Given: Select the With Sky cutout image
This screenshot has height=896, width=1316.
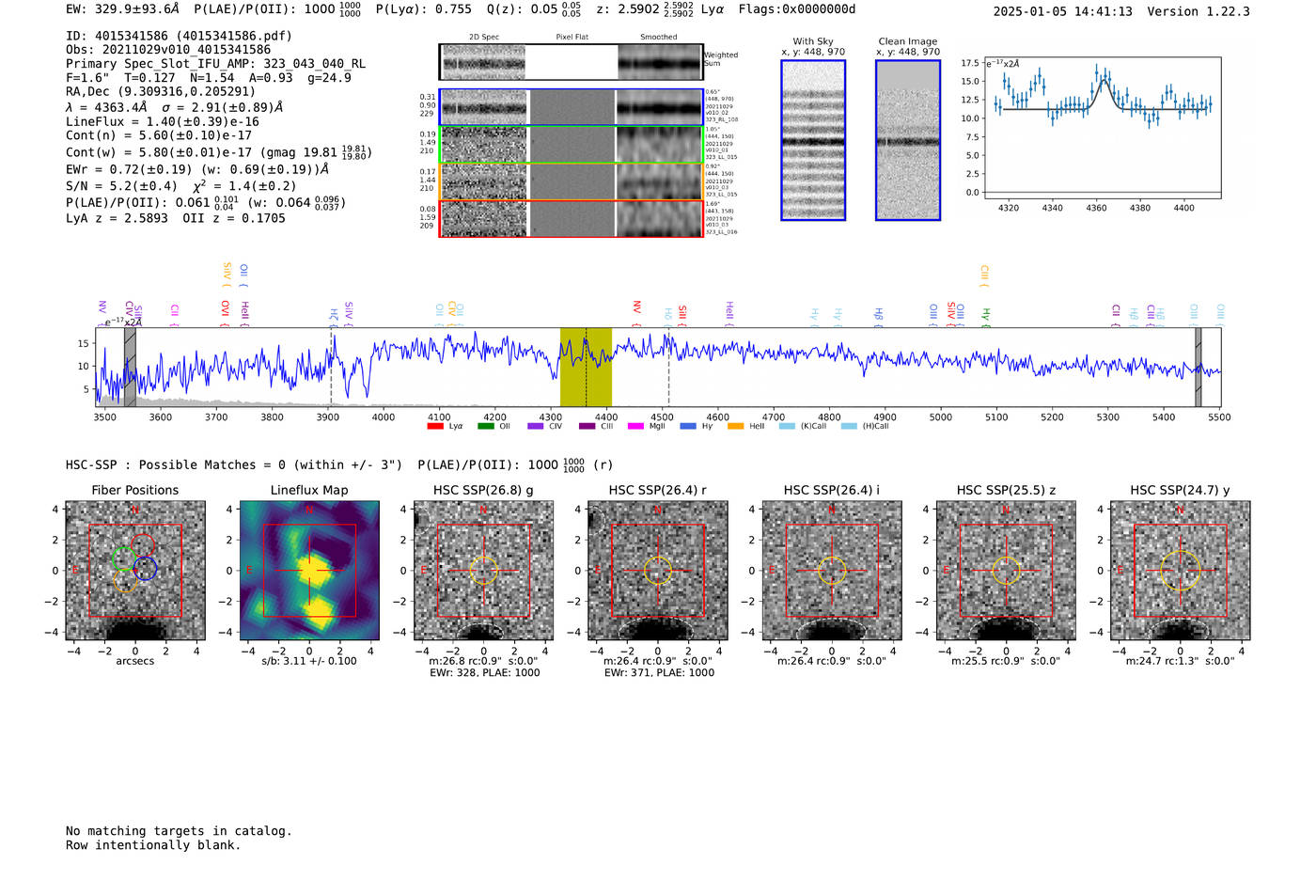Looking at the screenshot, I should click(x=813, y=140).
